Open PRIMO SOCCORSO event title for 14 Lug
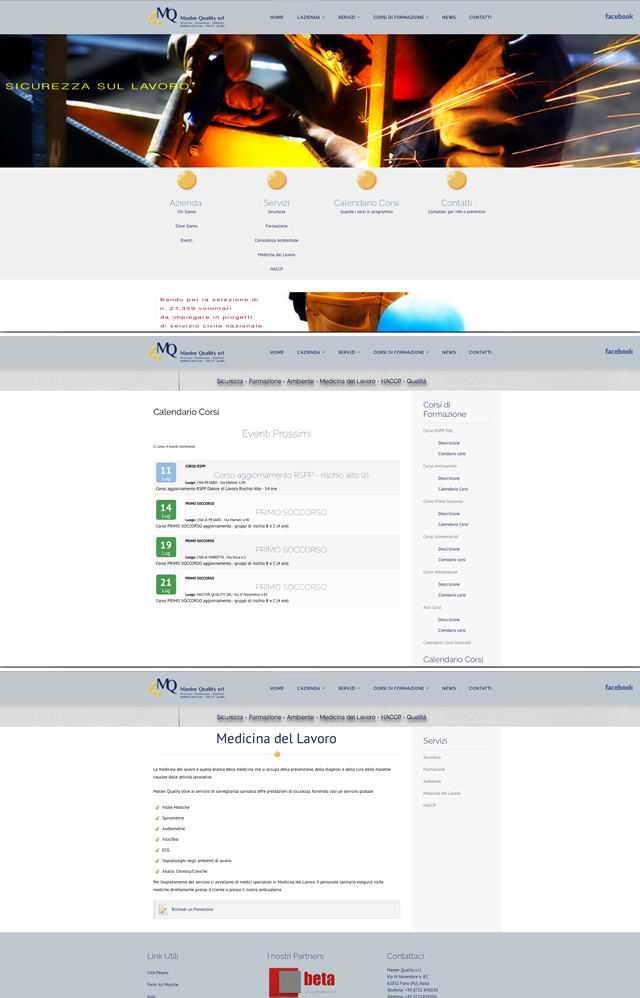Screen dimensions: 640x998 pos(291,512)
